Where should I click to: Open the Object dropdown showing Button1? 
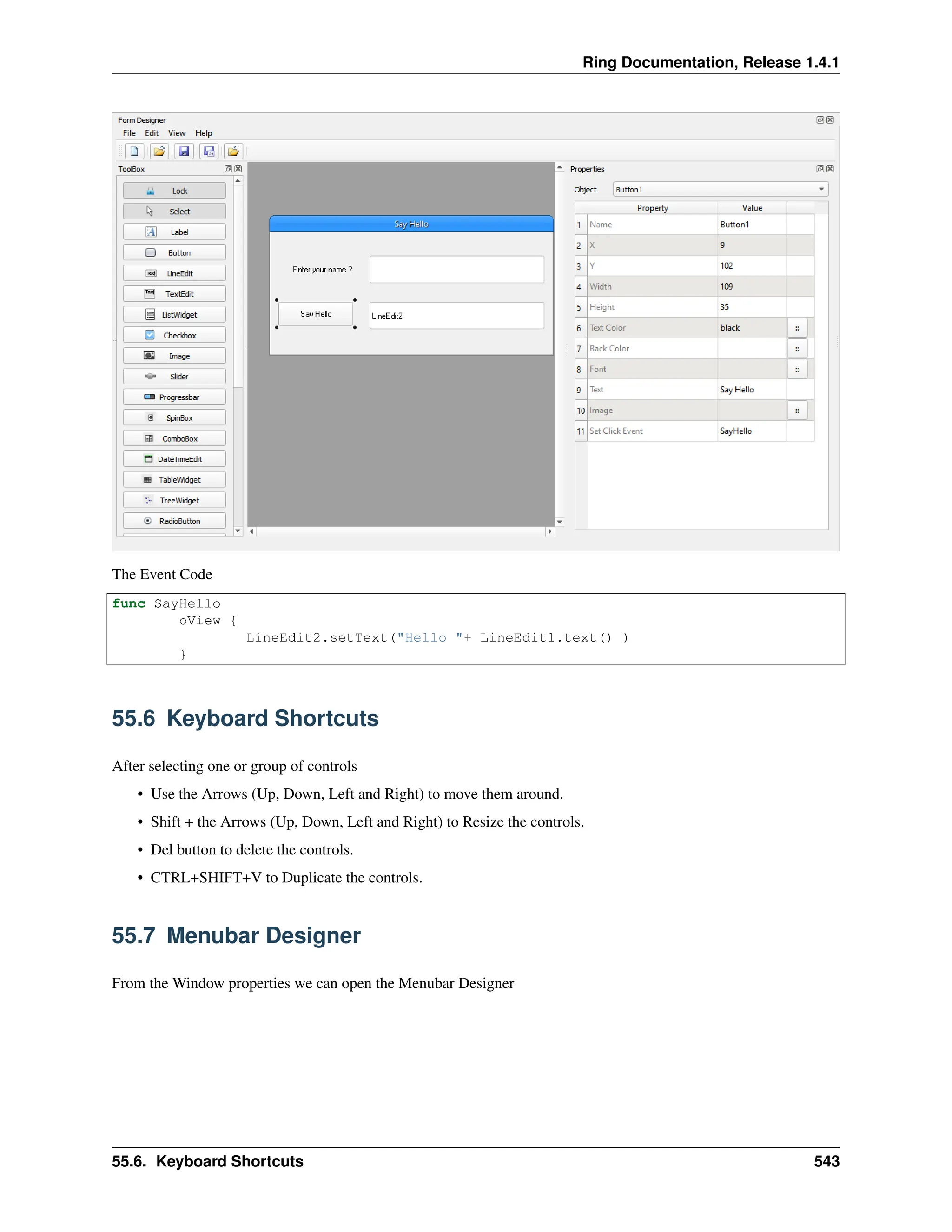pyautogui.click(x=720, y=190)
